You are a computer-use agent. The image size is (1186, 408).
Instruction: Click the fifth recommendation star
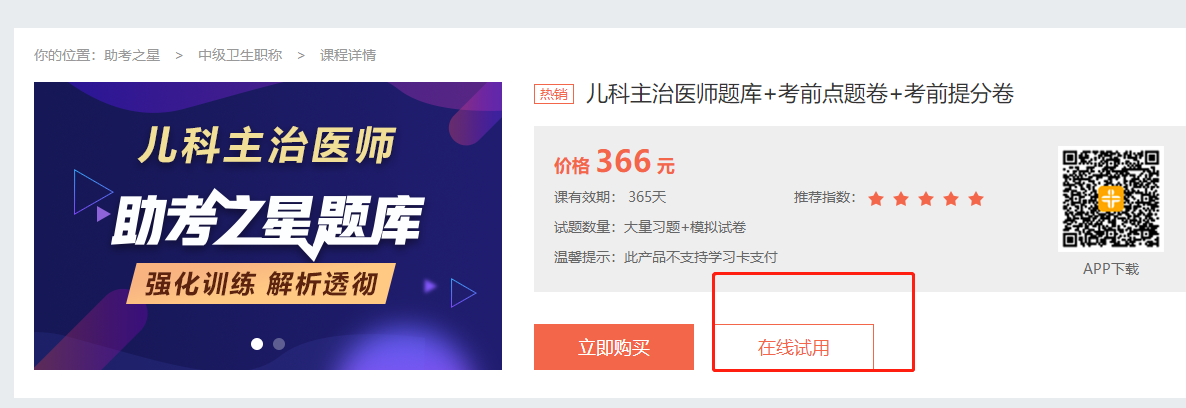point(976,199)
